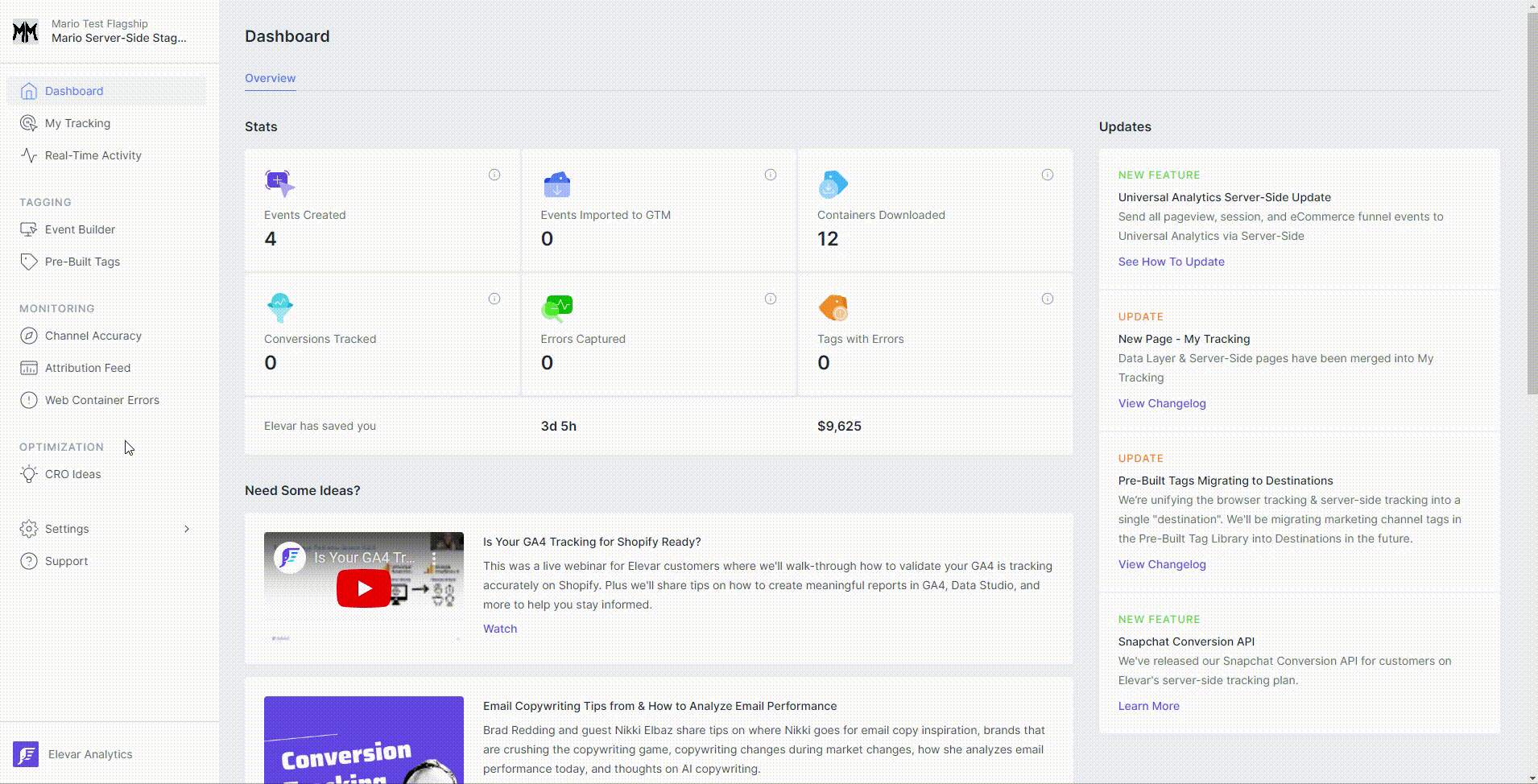Click the Elevar Analytics logo icon
This screenshot has width=1538, height=784.
point(26,754)
